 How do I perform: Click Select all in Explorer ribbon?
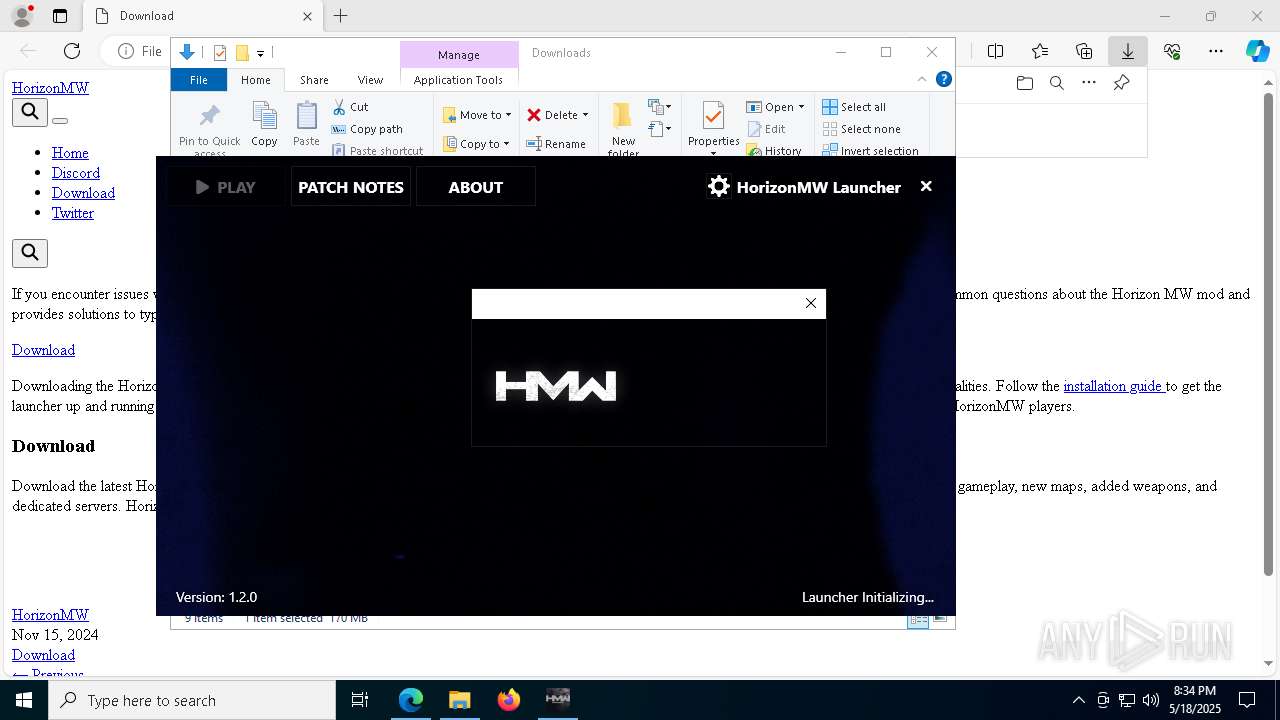click(x=854, y=107)
